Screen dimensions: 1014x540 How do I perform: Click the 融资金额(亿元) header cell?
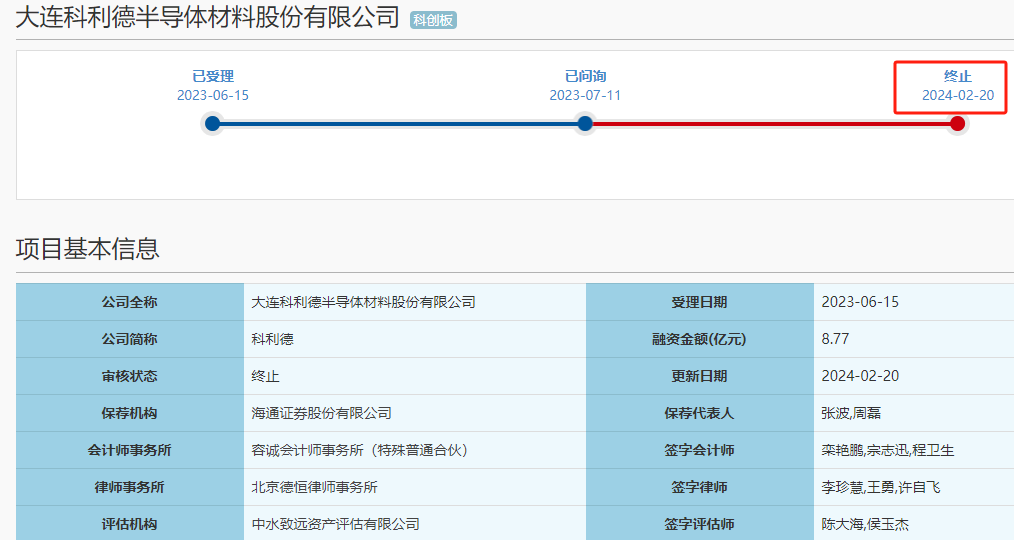click(699, 339)
